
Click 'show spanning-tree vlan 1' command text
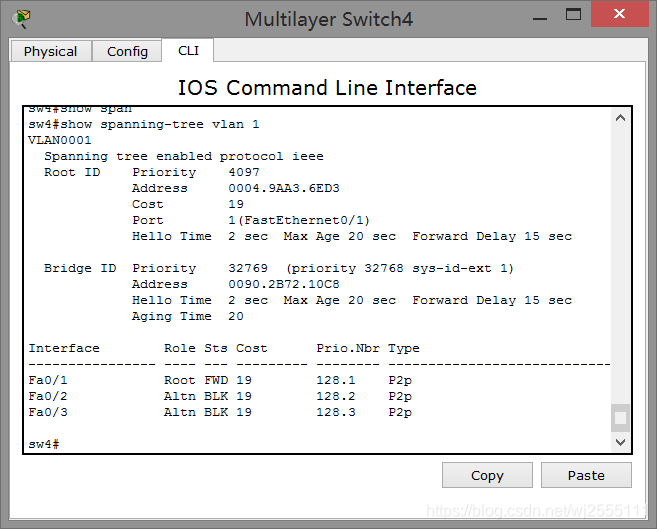click(159, 124)
